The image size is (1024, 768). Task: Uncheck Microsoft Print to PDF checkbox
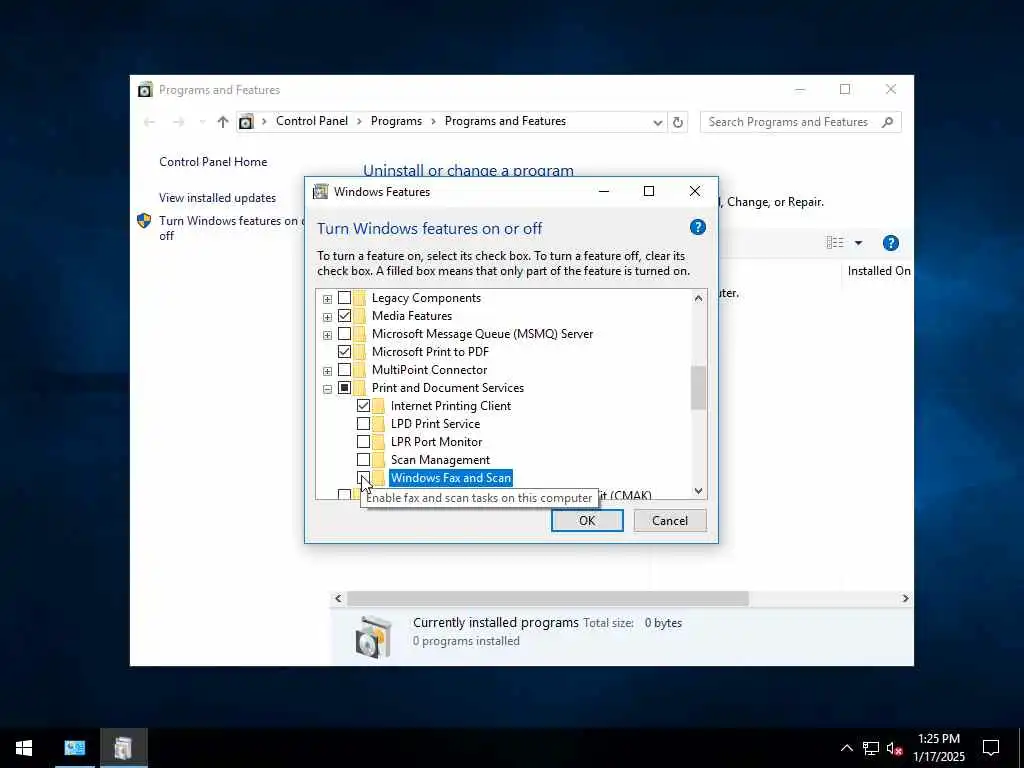tap(344, 351)
